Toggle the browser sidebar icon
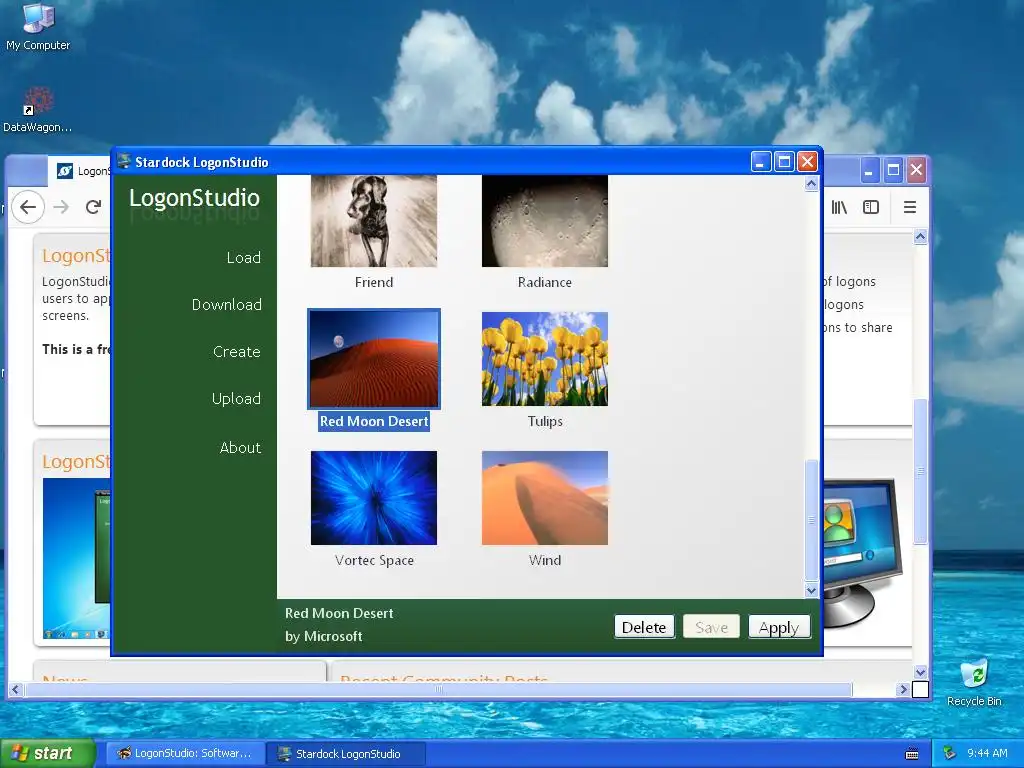The width and height of the screenshot is (1024, 768). click(871, 208)
